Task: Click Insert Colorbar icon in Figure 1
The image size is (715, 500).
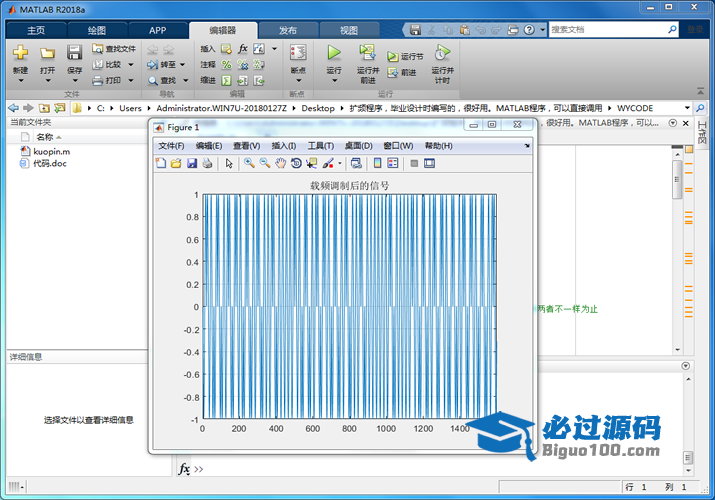Action: coord(377,163)
